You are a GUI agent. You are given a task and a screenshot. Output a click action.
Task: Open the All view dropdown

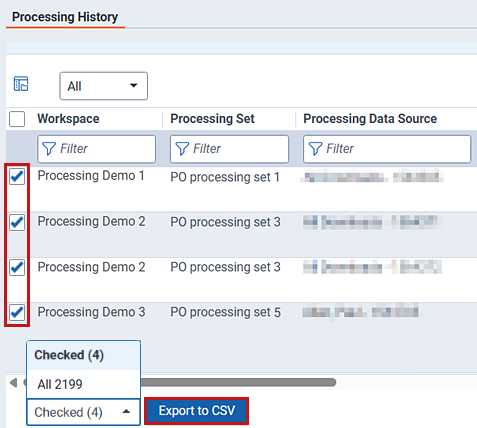[x=104, y=86]
